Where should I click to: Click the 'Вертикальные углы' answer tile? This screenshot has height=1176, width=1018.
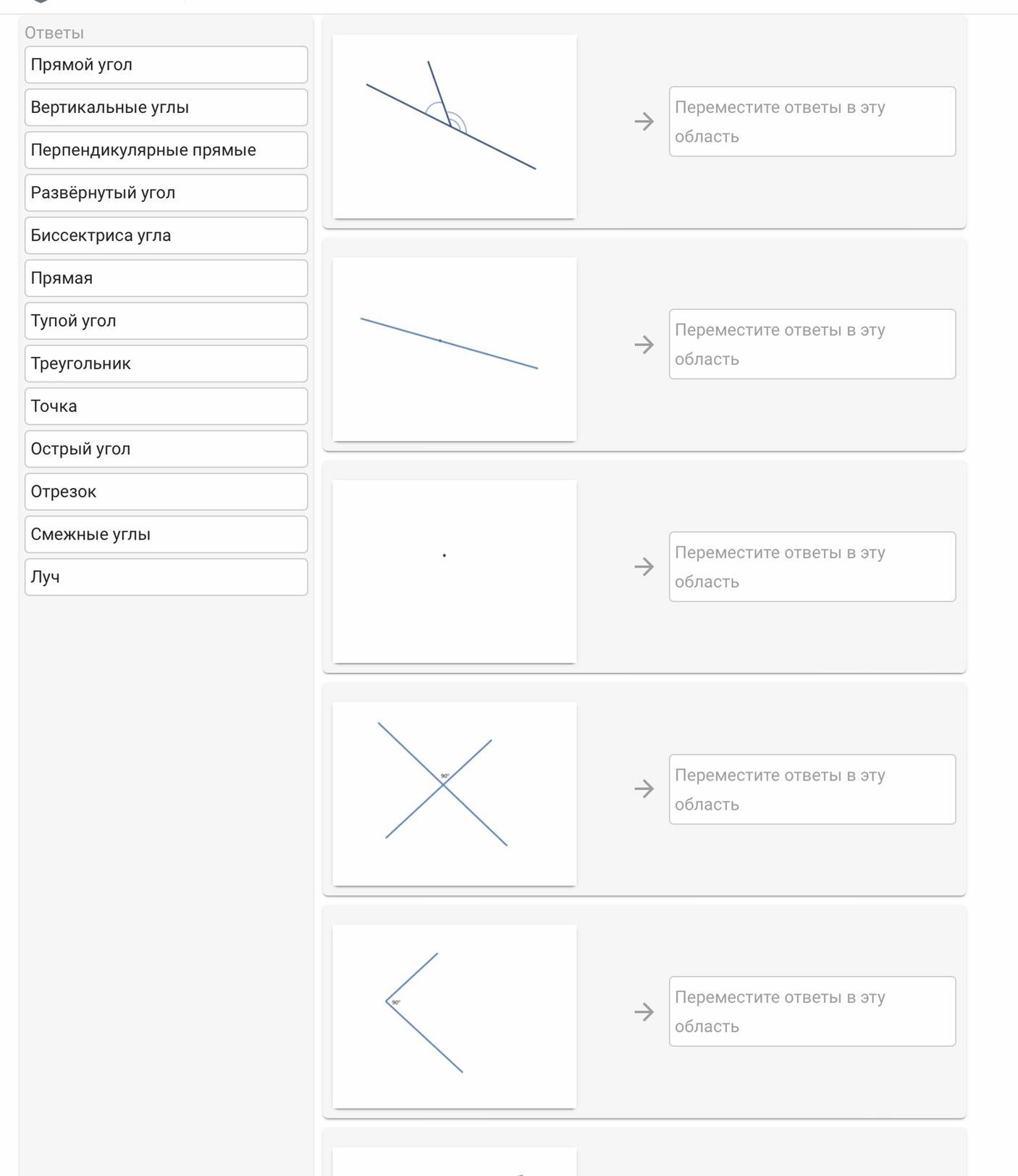166,108
